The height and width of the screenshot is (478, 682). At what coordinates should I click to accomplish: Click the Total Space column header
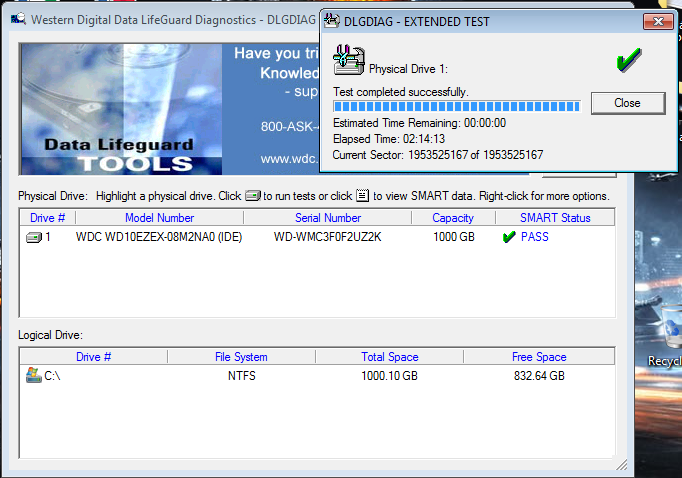[390, 357]
